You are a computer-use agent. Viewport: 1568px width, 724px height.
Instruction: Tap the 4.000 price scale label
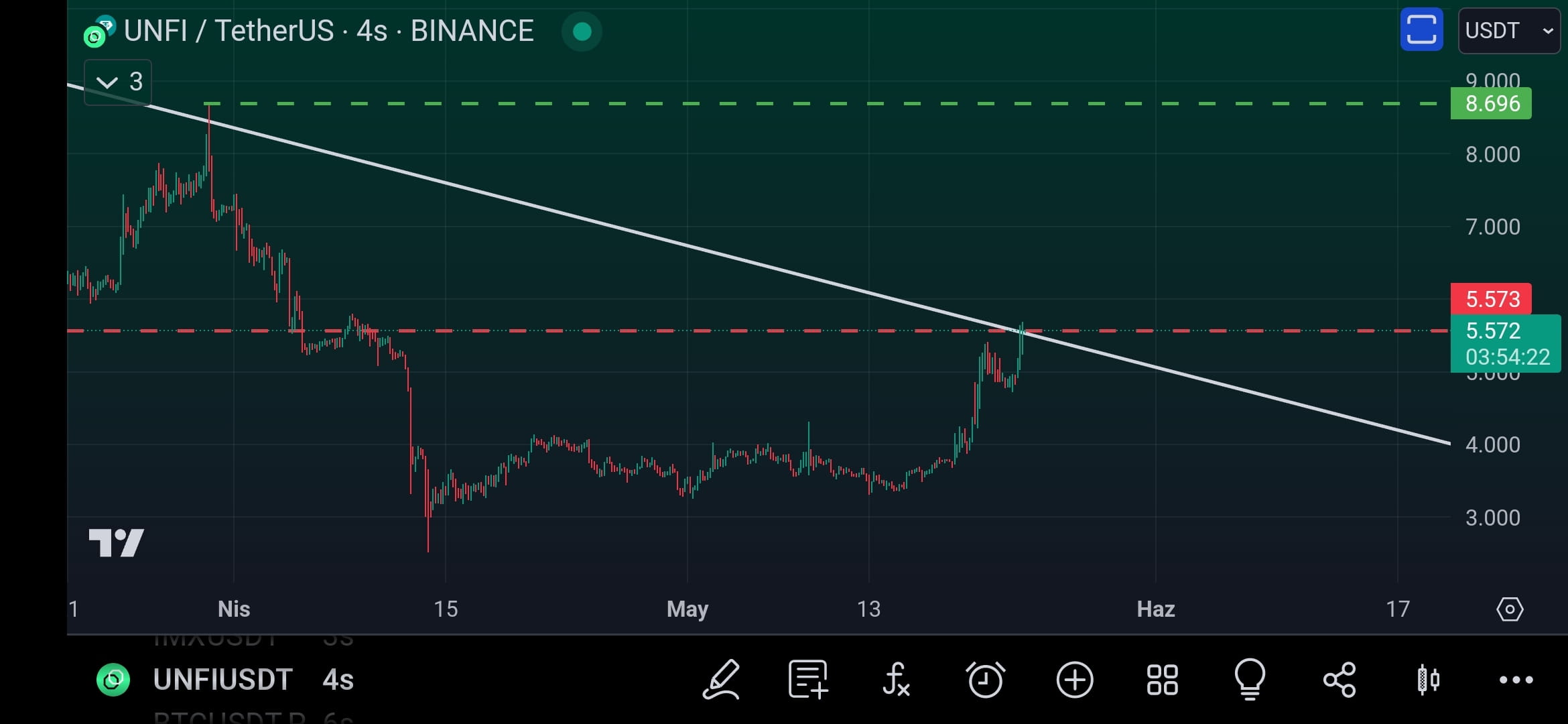pyautogui.click(x=1492, y=444)
